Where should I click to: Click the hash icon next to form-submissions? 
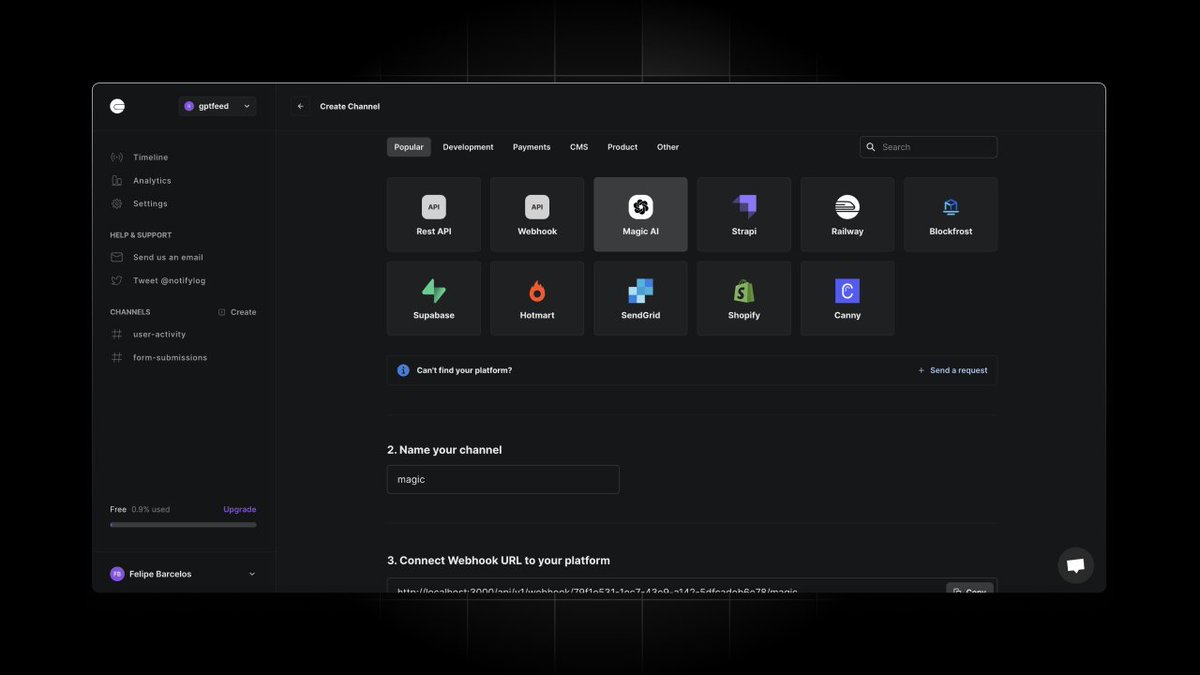(117, 357)
